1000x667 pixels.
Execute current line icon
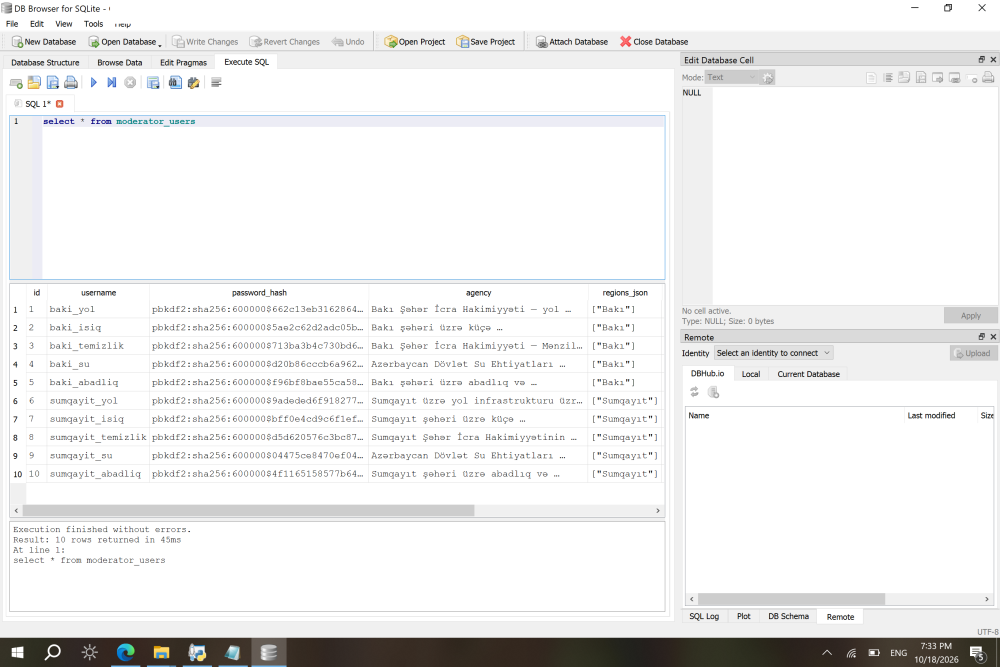click(112, 83)
